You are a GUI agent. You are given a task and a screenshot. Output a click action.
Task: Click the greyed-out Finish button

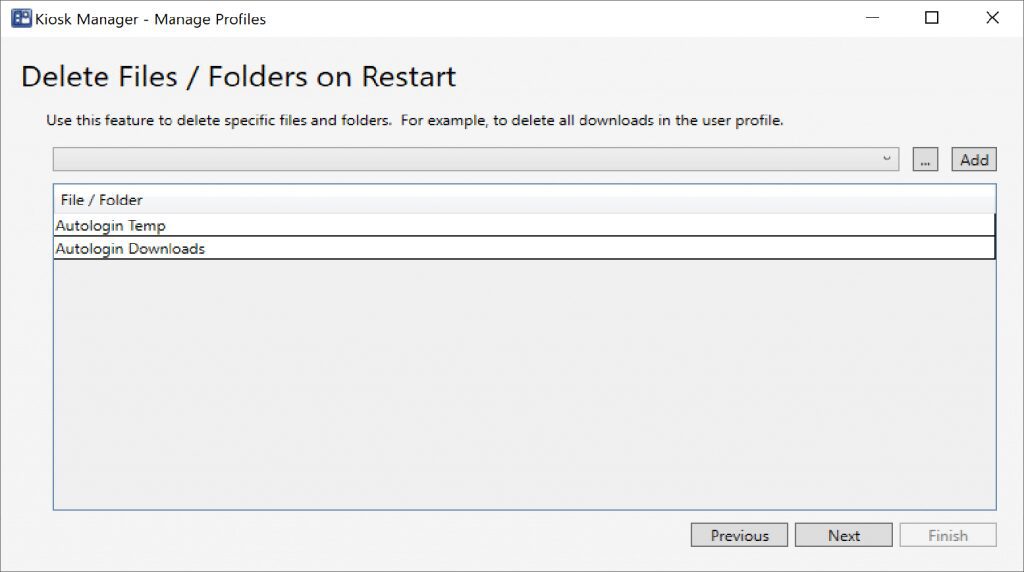947,536
